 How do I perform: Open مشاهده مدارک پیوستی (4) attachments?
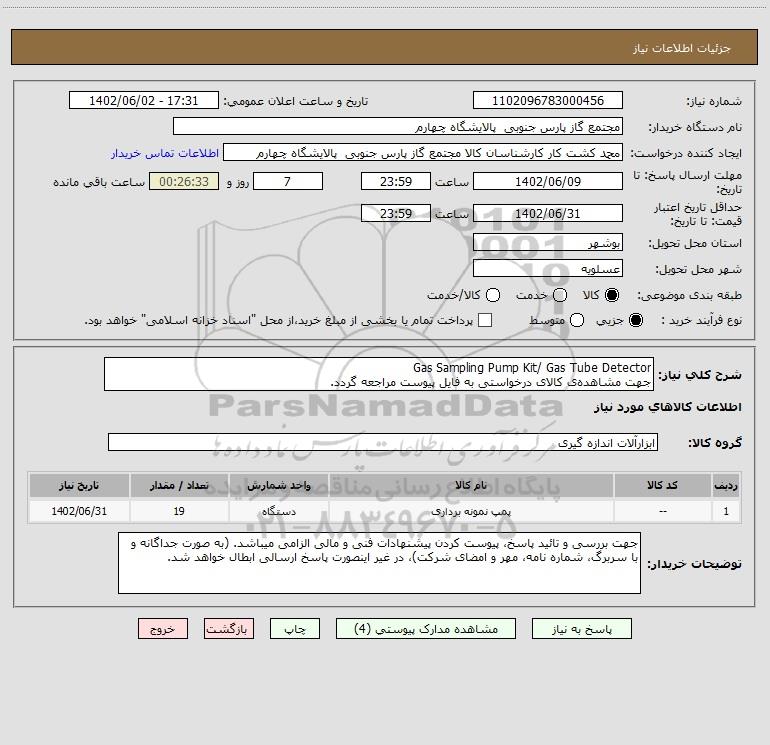[x=426, y=629]
